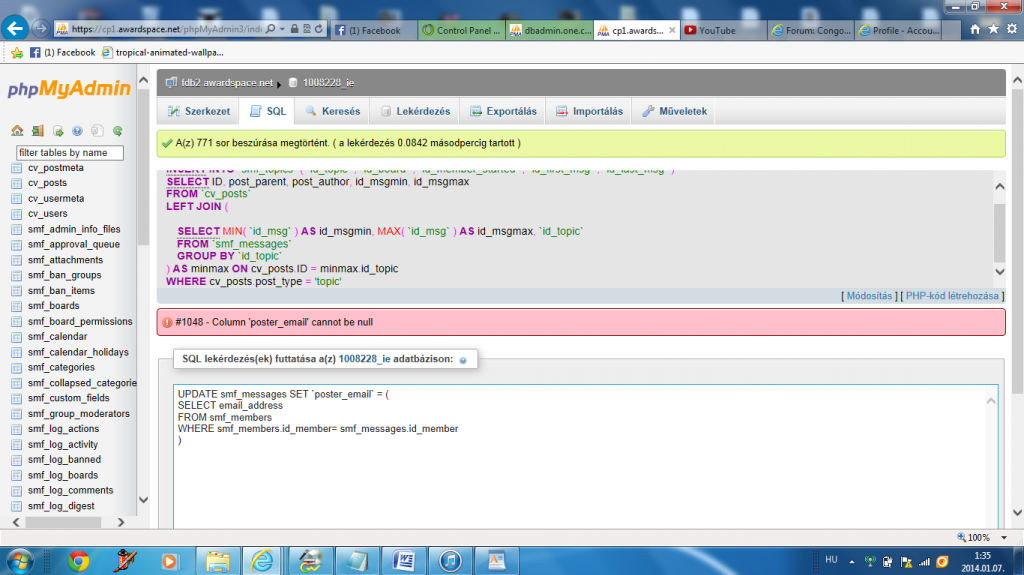1024x575 pixels.
Task: Reload navigation frame with green refresh icon
Action: pos(118,131)
